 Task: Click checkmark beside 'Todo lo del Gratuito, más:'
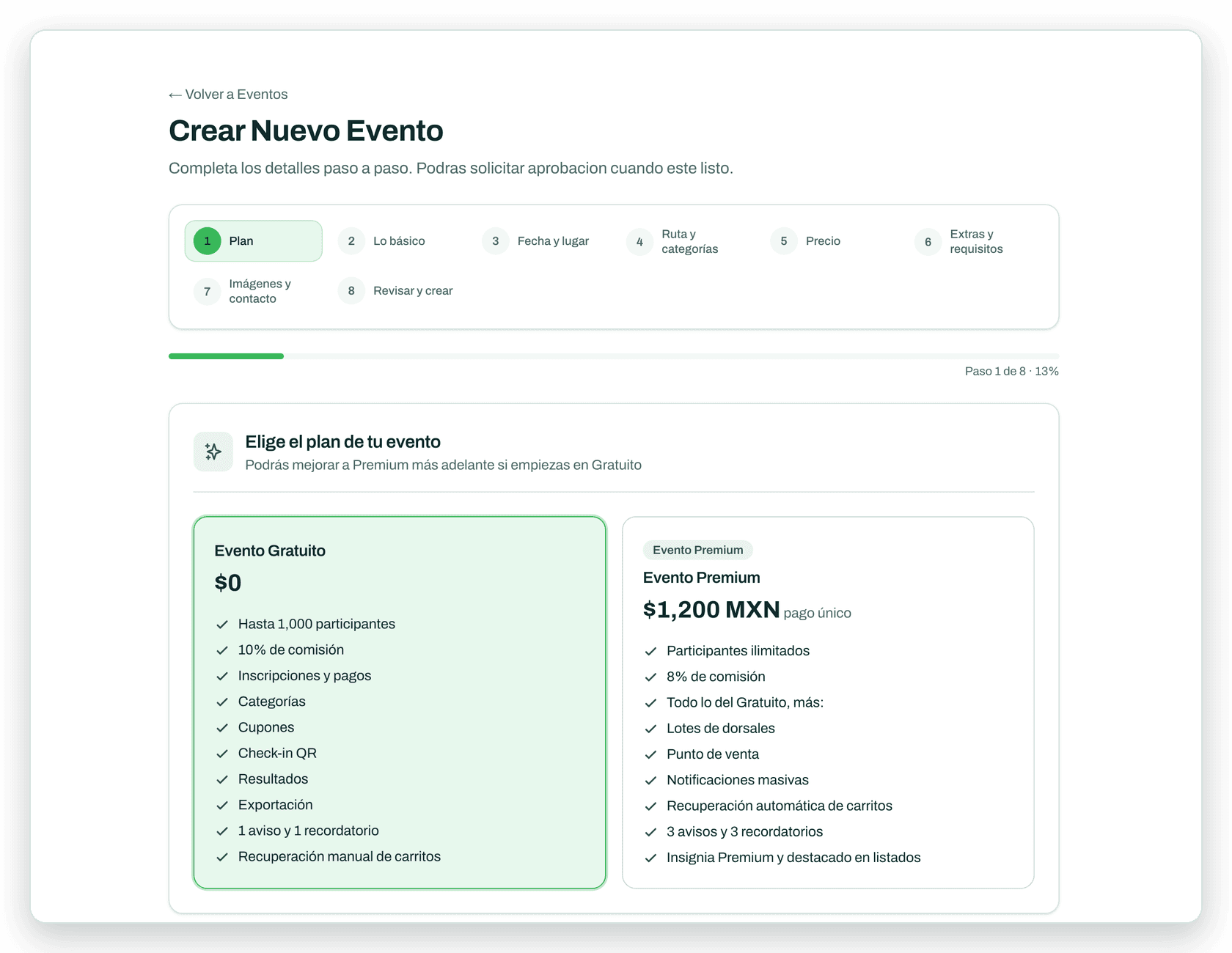click(650, 703)
